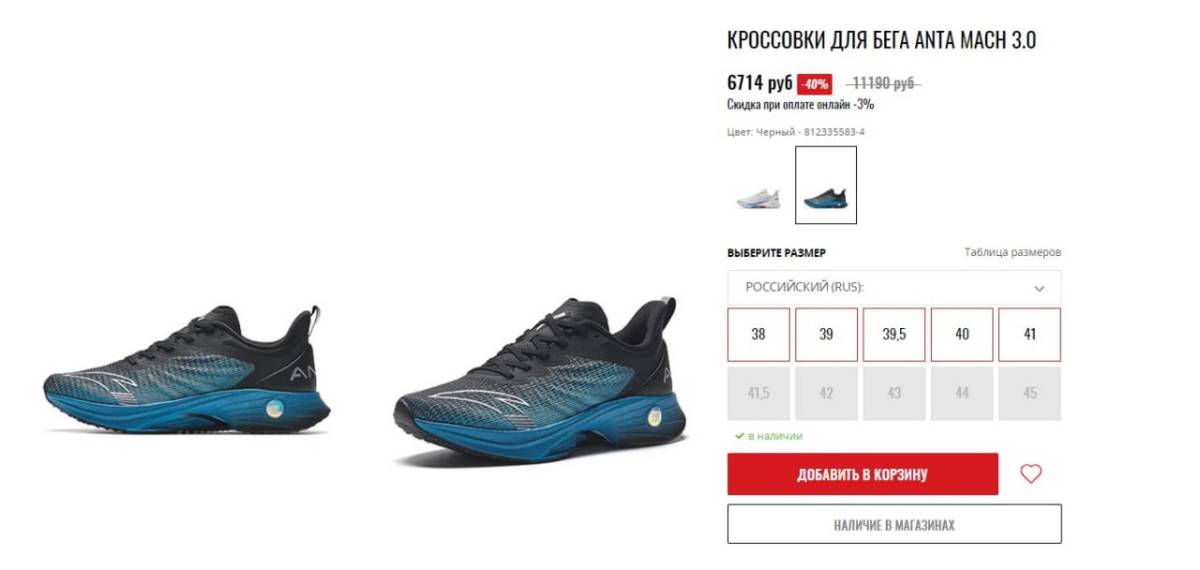Choose size 39
The width and height of the screenshot is (1200, 570).
826,334
